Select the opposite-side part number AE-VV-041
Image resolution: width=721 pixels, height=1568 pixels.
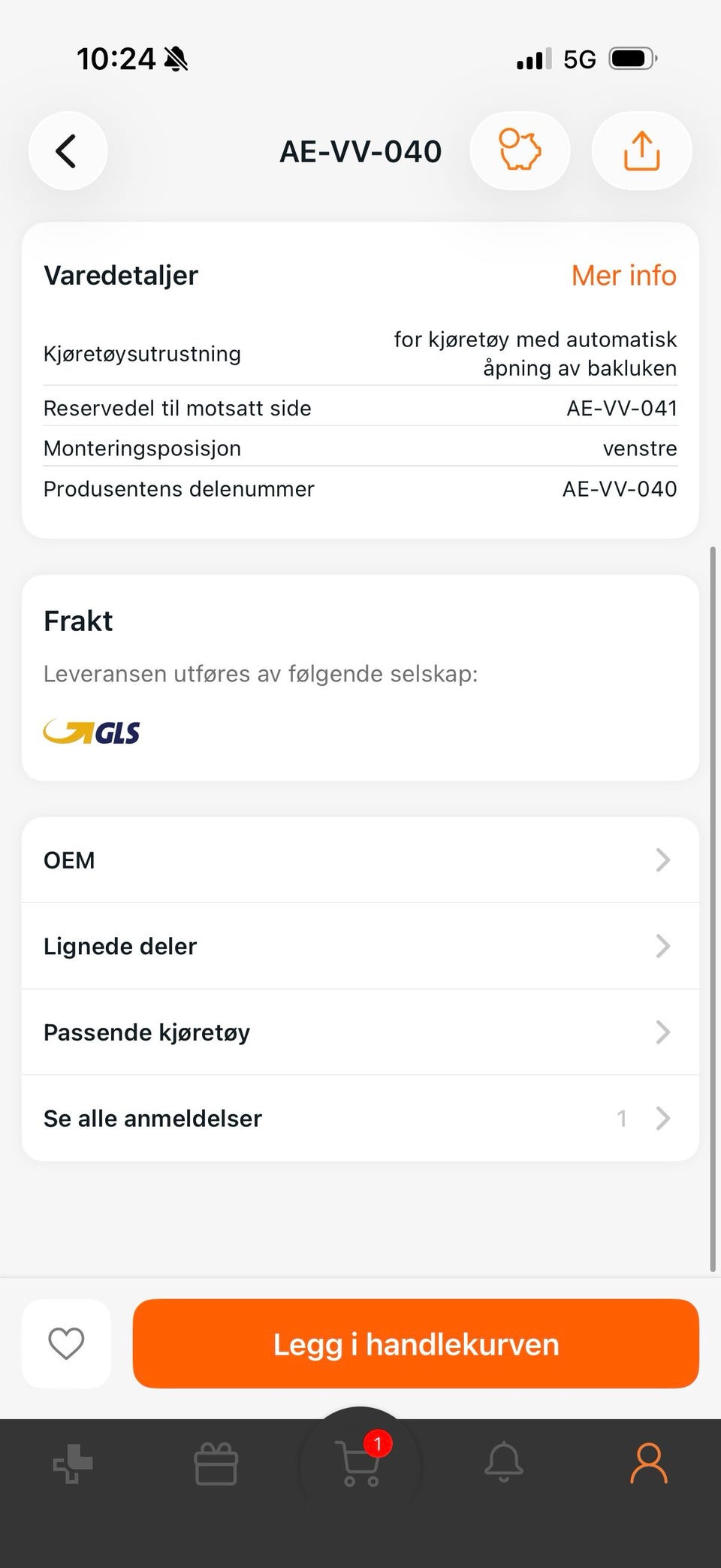tap(621, 408)
